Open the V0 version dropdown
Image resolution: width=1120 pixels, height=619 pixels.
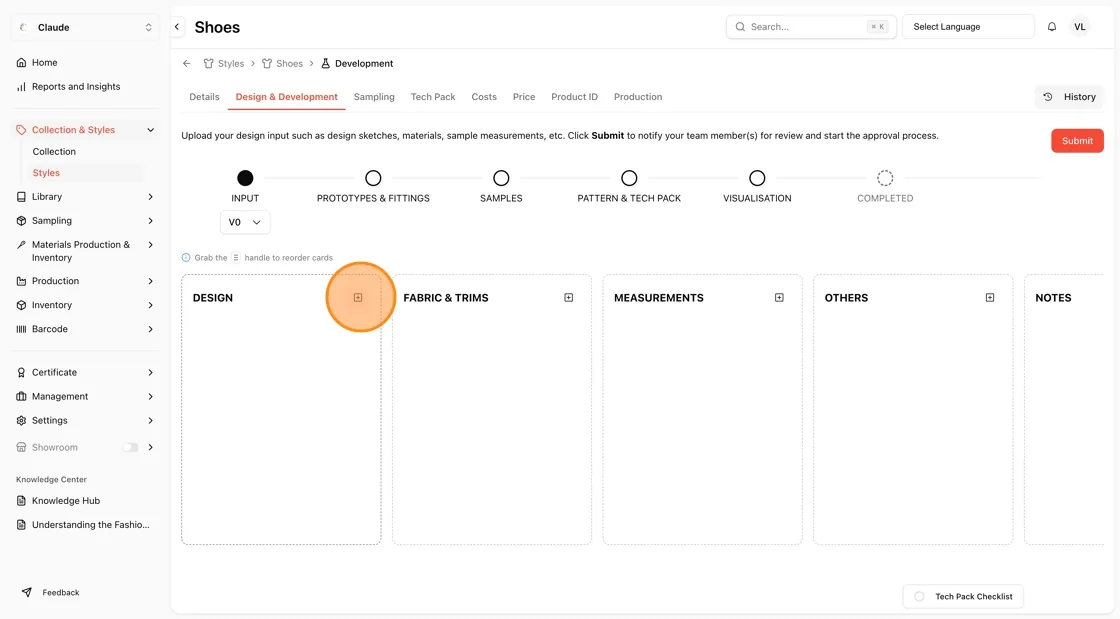click(x=245, y=222)
